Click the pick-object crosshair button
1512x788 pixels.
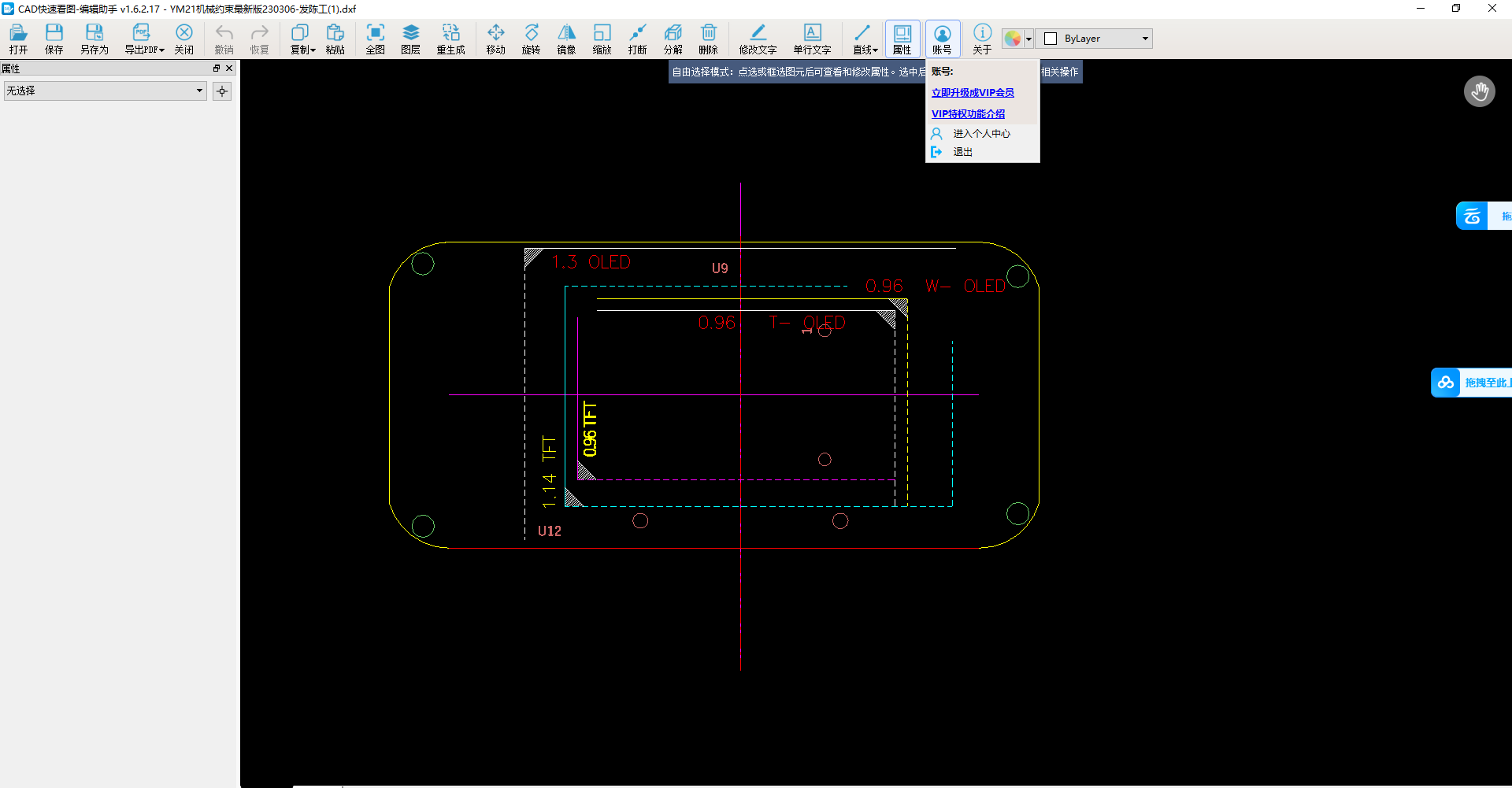pos(222,91)
